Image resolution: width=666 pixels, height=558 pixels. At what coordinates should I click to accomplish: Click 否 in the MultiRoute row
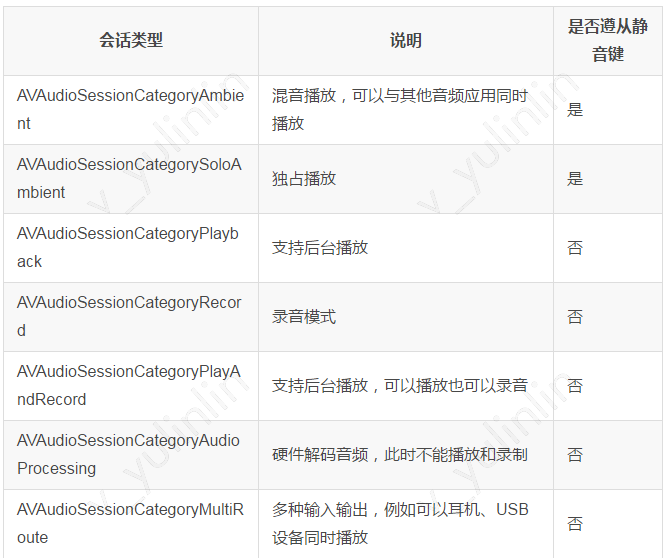point(575,524)
